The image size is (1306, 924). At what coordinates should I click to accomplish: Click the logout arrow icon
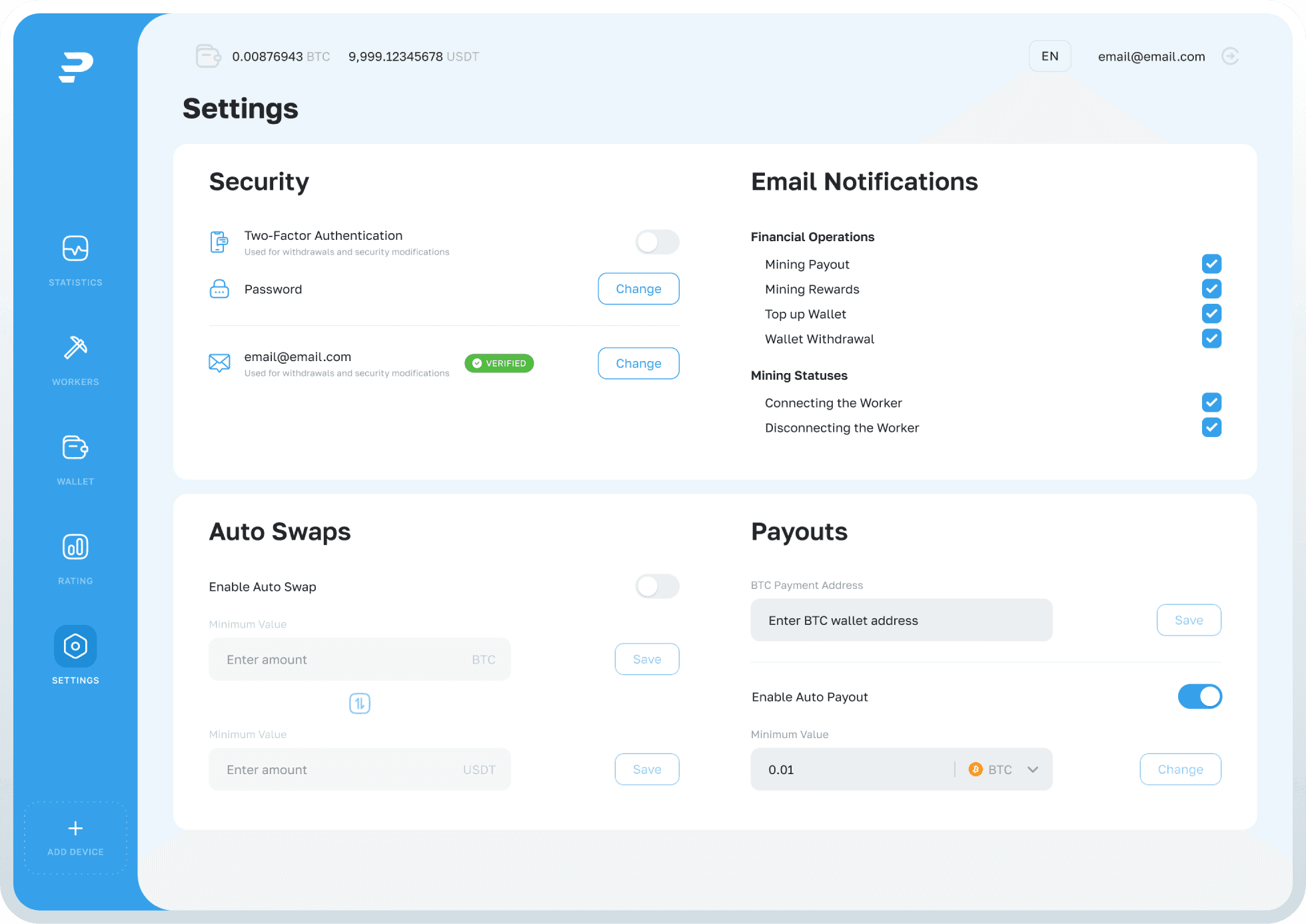[x=1230, y=57]
